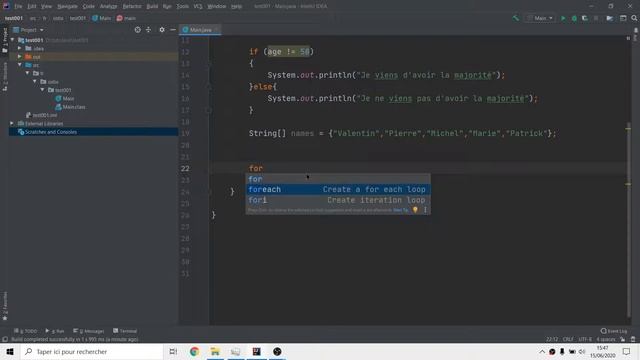Screen dimensions: 640x360
Task: Click Expand/Collapse All icon in Project panel
Action: coord(148,30)
